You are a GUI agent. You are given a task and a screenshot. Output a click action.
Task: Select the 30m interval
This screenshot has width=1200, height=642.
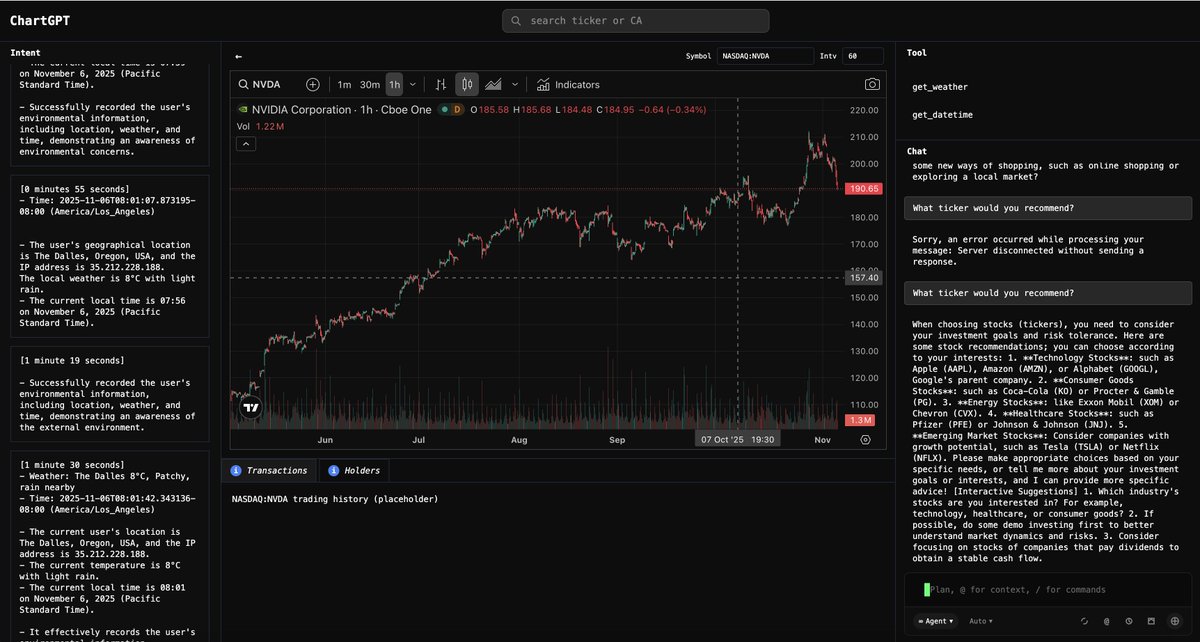tap(370, 85)
